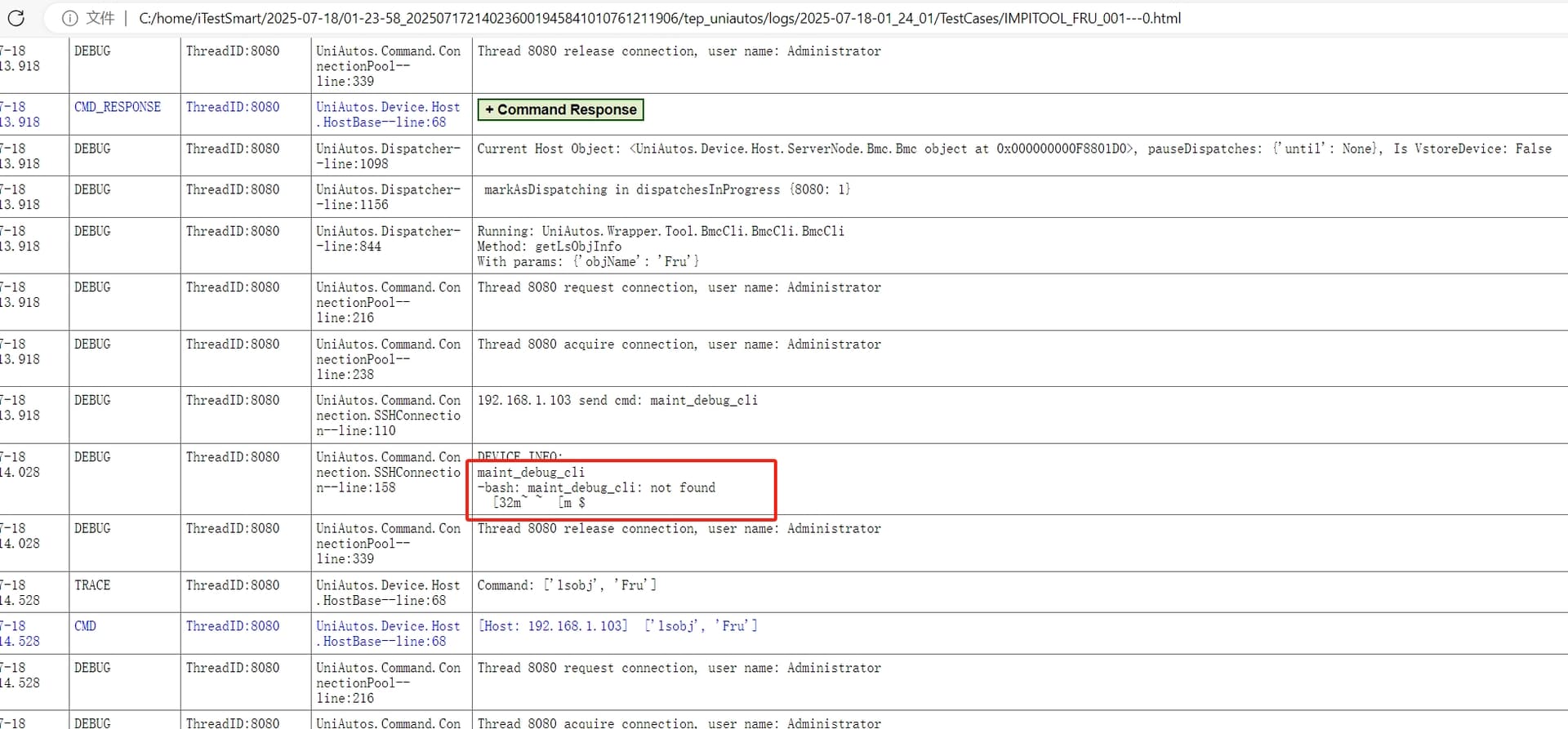Open ThreadID:8080 link in the CMD row

click(x=232, y=626)
